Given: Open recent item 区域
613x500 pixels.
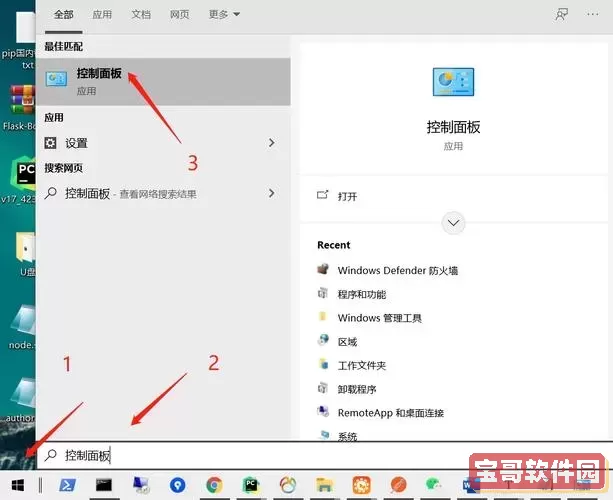Looking at the screenshot, I should pos(348,342).
